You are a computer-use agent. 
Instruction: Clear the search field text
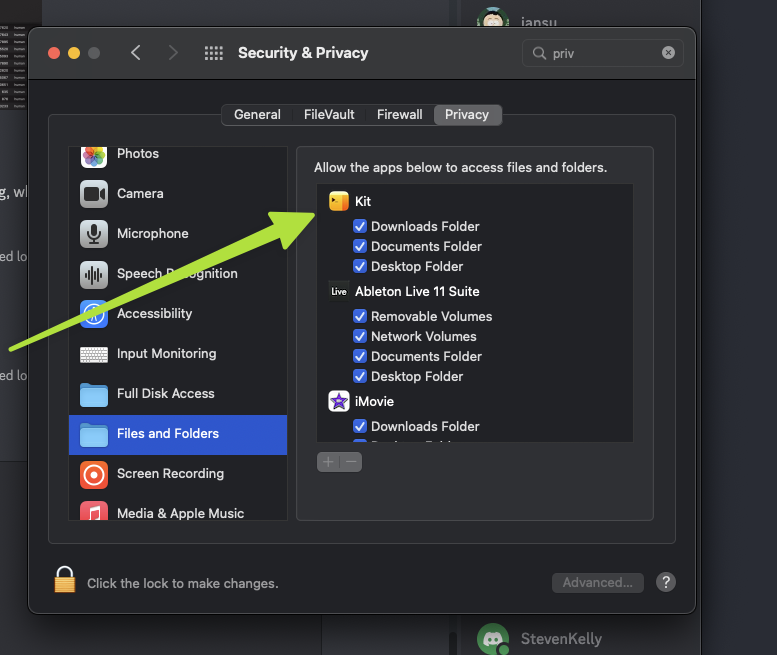tap(668, 53)
